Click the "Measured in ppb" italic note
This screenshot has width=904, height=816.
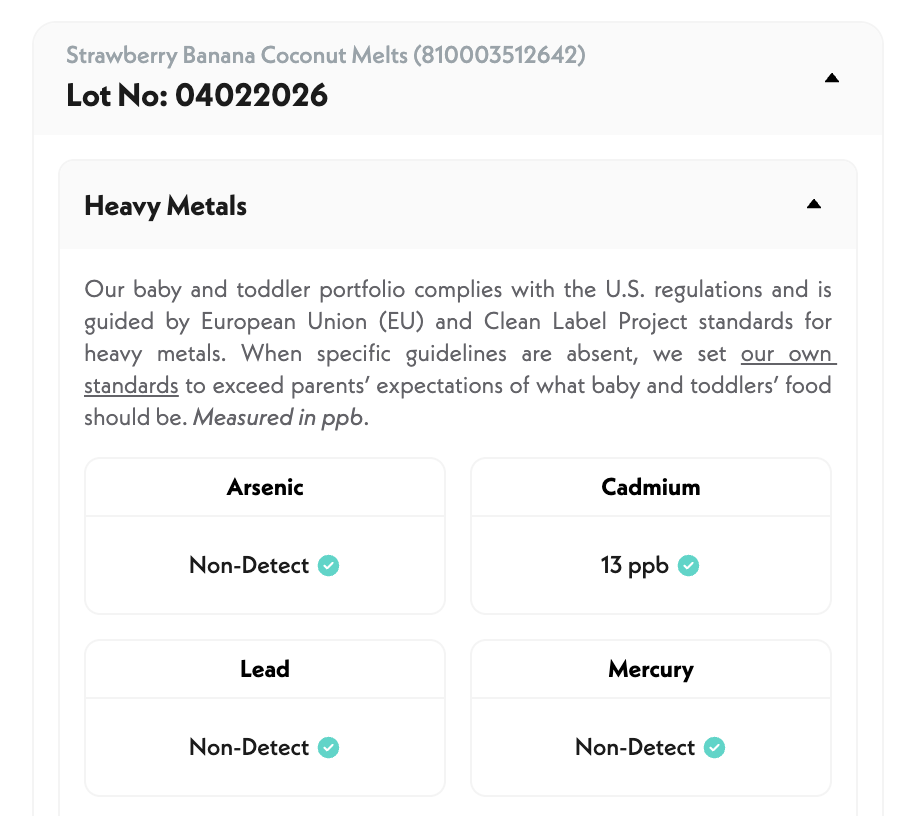pyautogui.click(x=280, y=418)
